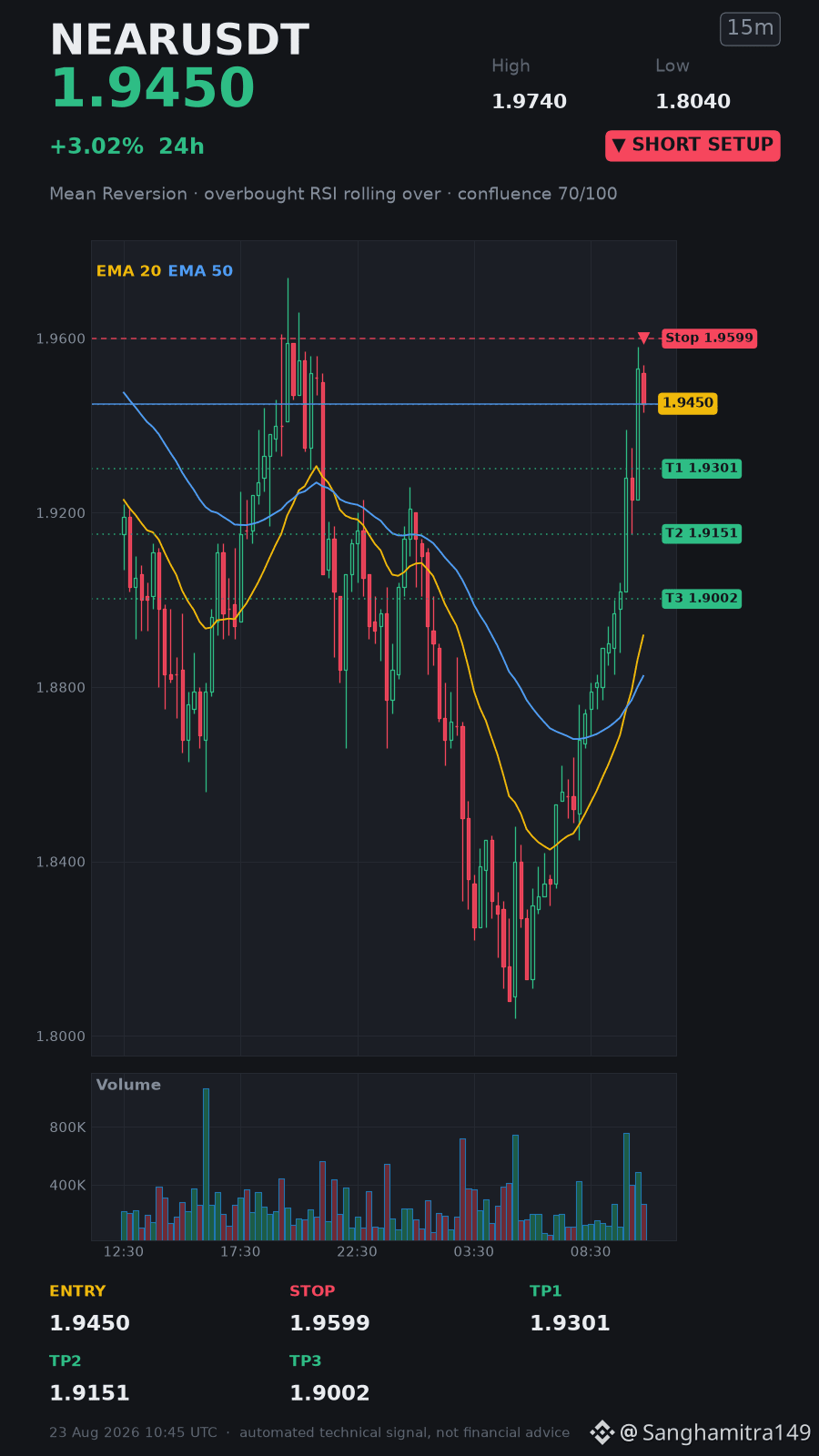Click the 17:30 time axis label
The image size is (819, 1456).
pos(240,1252)
